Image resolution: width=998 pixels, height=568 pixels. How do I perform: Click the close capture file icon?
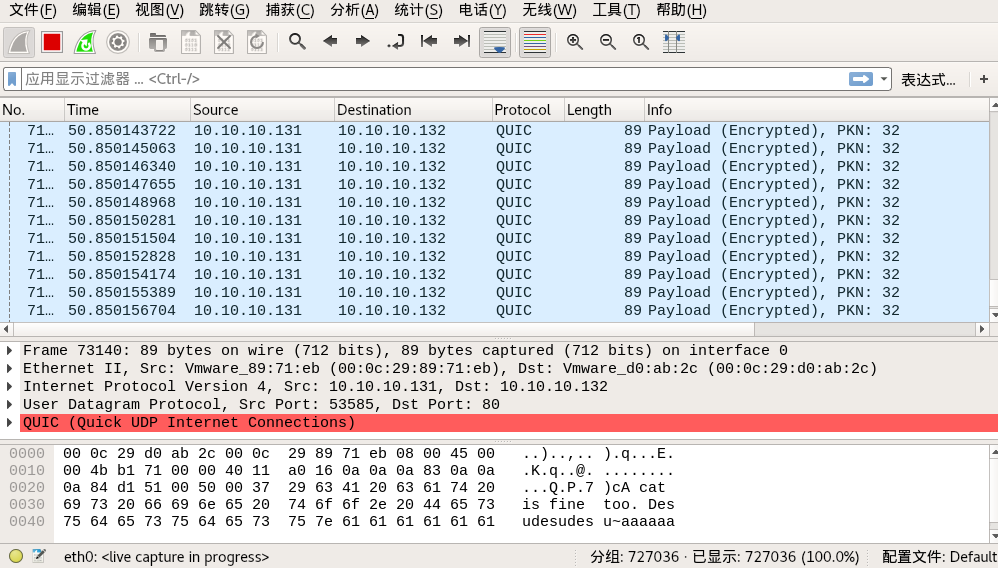point(224,43)
